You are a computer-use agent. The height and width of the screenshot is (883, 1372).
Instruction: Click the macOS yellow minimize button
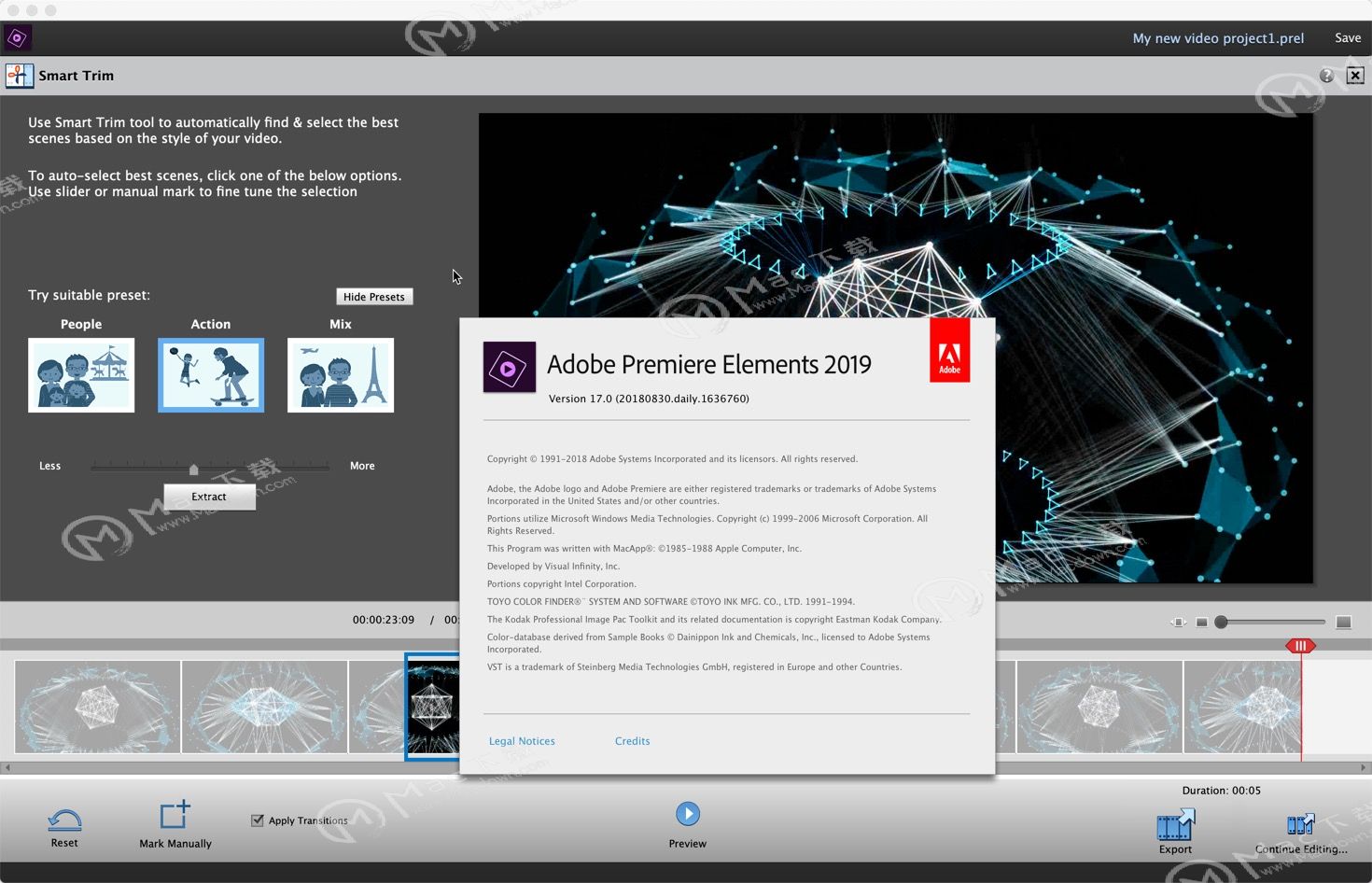pos(32,10)
